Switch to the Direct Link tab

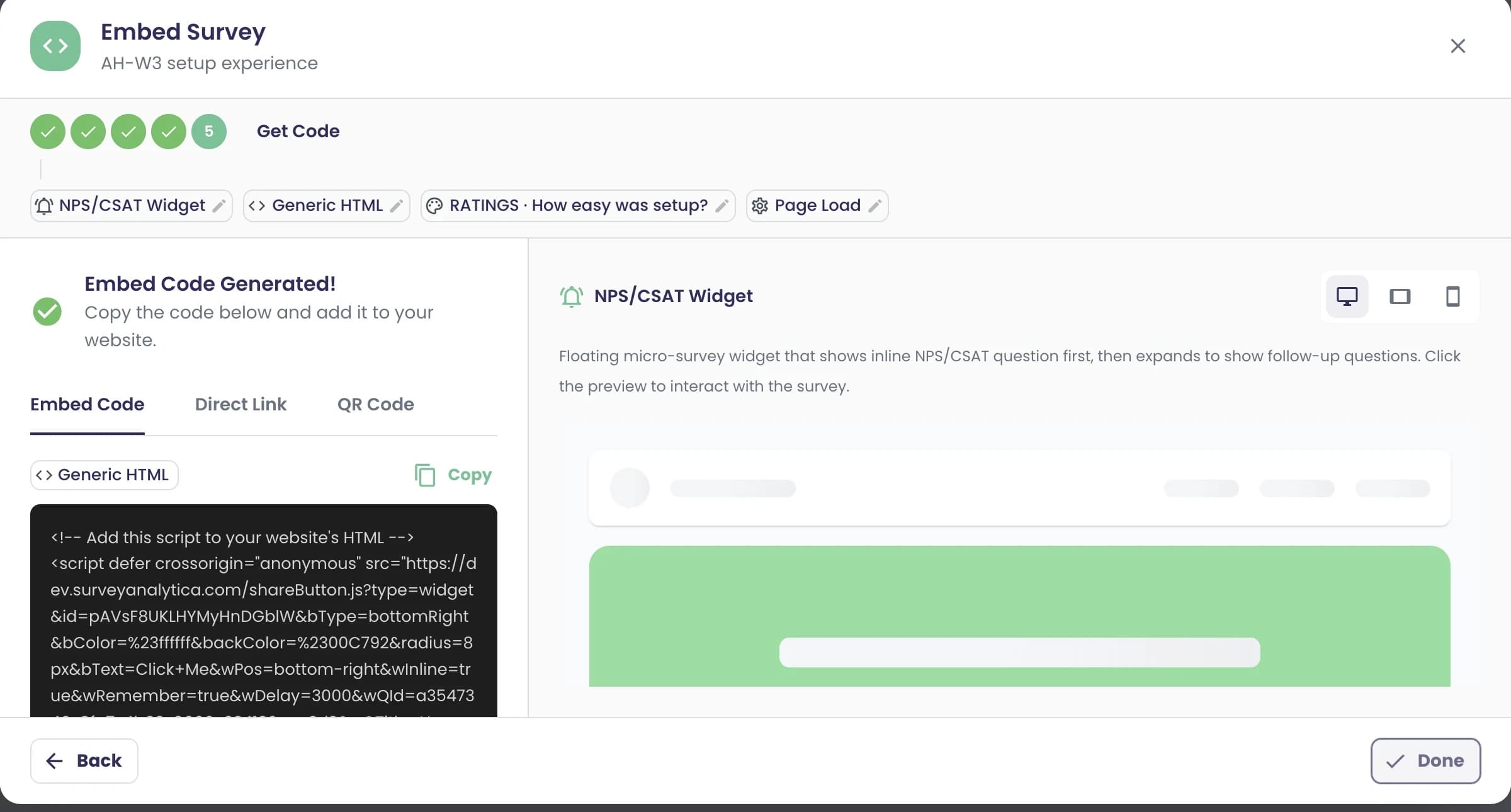click(x=241, y=405)
